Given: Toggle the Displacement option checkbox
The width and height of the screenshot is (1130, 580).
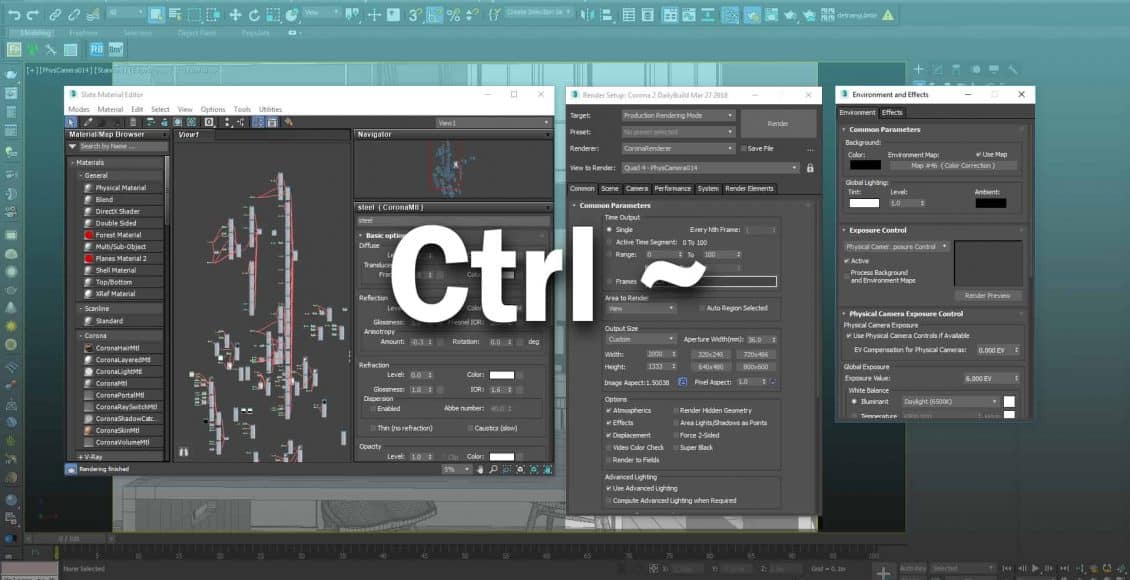Looking at the screenshot, I should pyautogui.click(x=609, y=435).
